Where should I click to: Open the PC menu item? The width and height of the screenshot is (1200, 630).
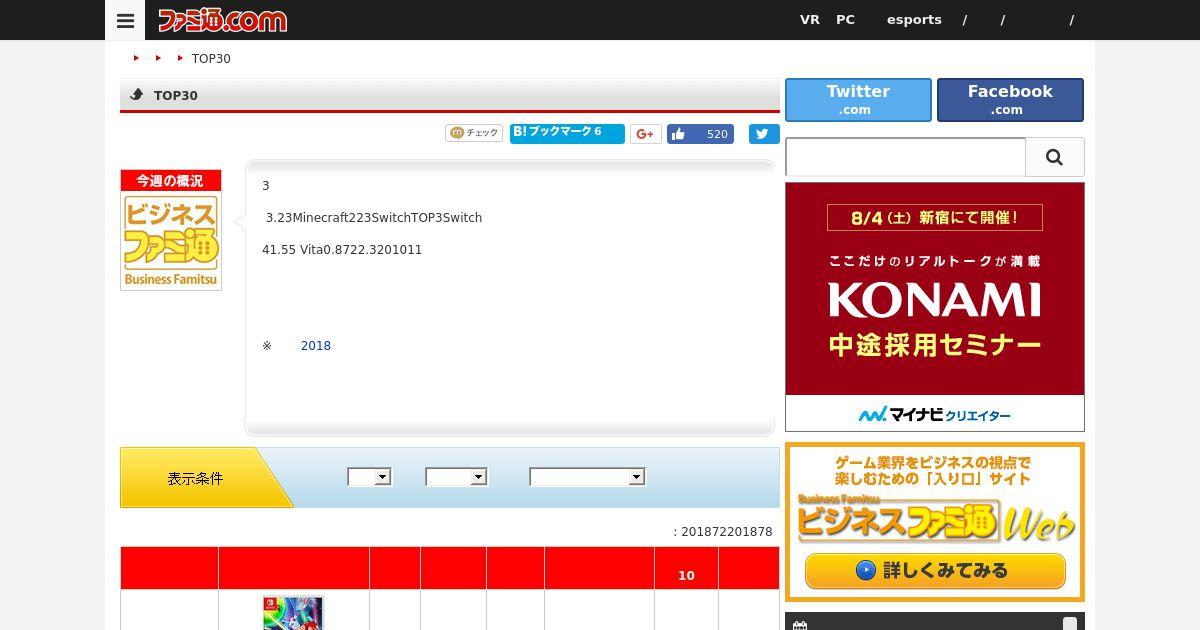(x=845, y=20)
